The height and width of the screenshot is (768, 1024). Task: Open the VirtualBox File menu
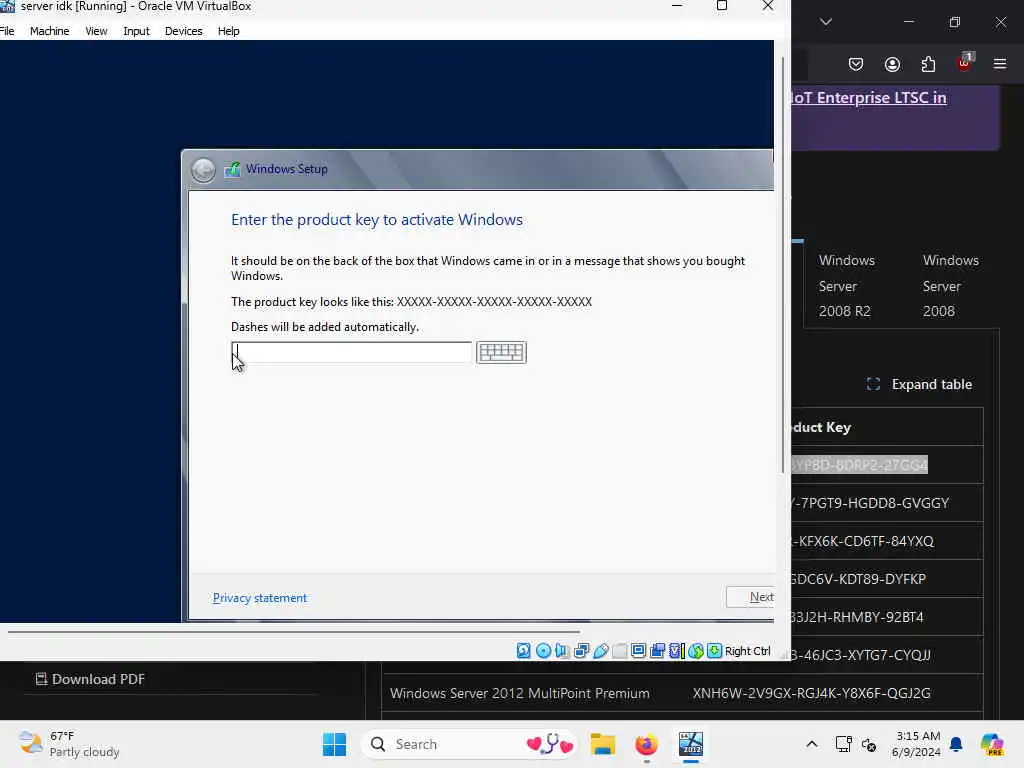click(x=7, y=31)
